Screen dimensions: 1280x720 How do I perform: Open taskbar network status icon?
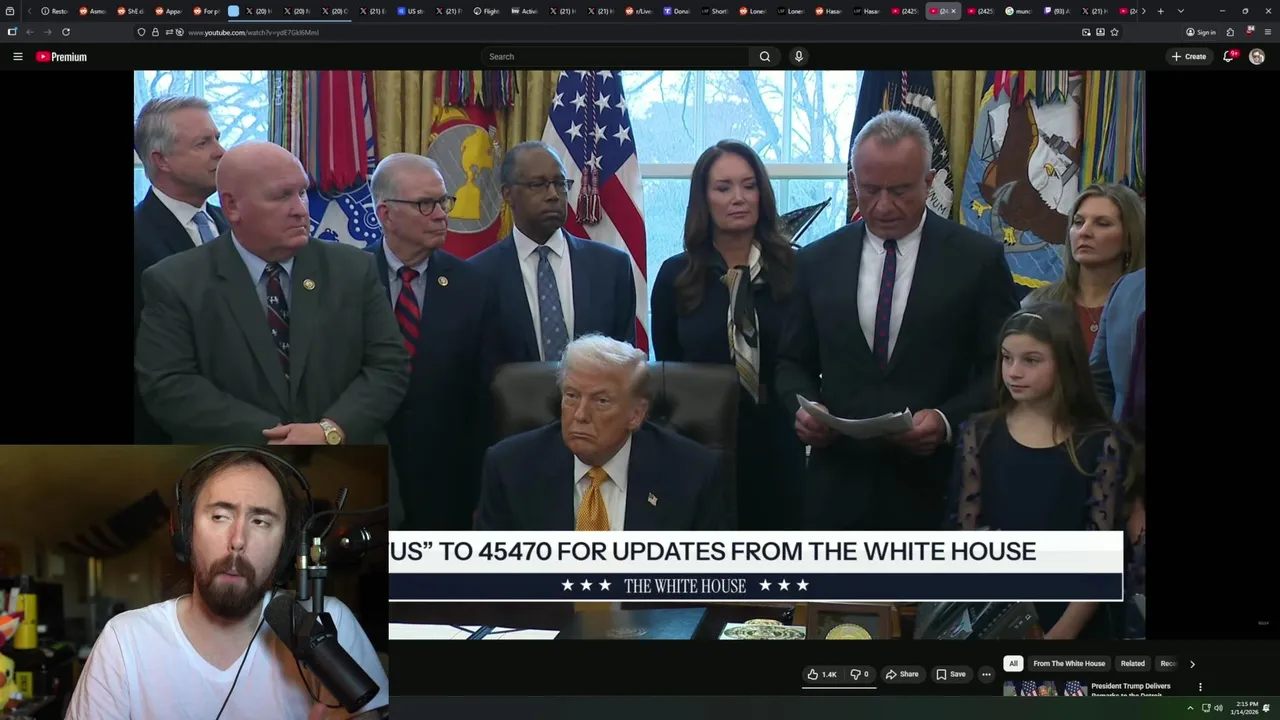(1205, 708)
